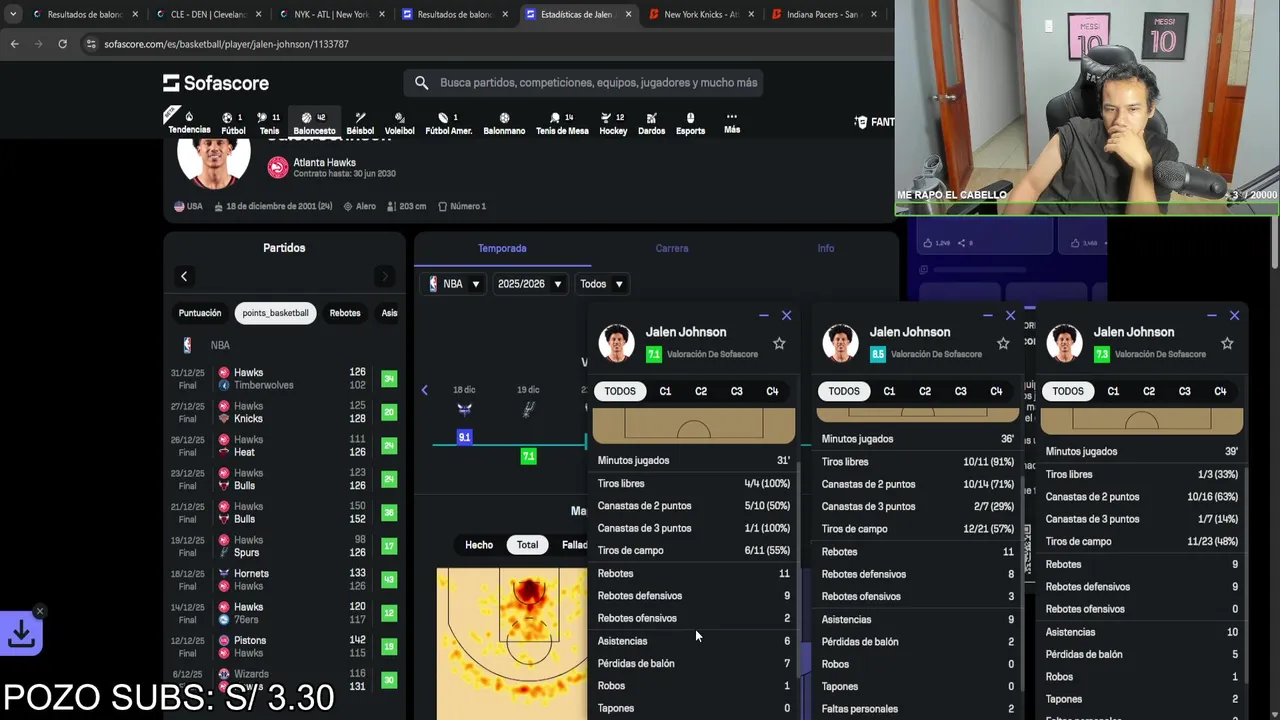This screenshot has width=1280, height=720.
Task: Select C1 quarter in first popup
Action: (x=665, y=391)
